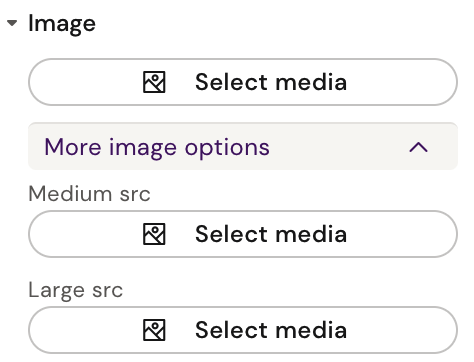The height and width of the screenshot is (362, 474).
Task: Click picture icon in the Medium src button
Action: click(154, 234)
